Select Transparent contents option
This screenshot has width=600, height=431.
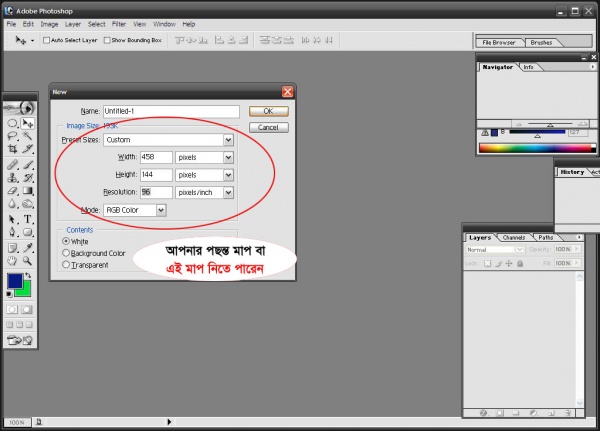tap(66, 264)
